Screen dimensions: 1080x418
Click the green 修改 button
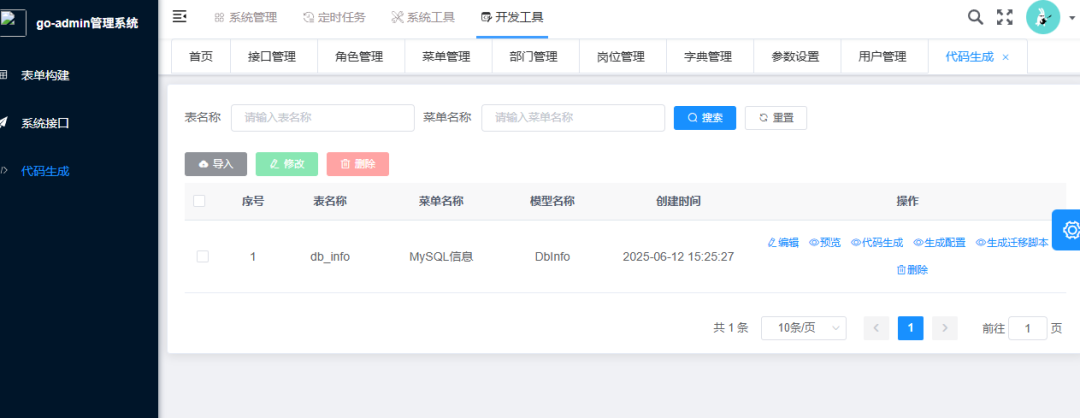coord(287,164)
